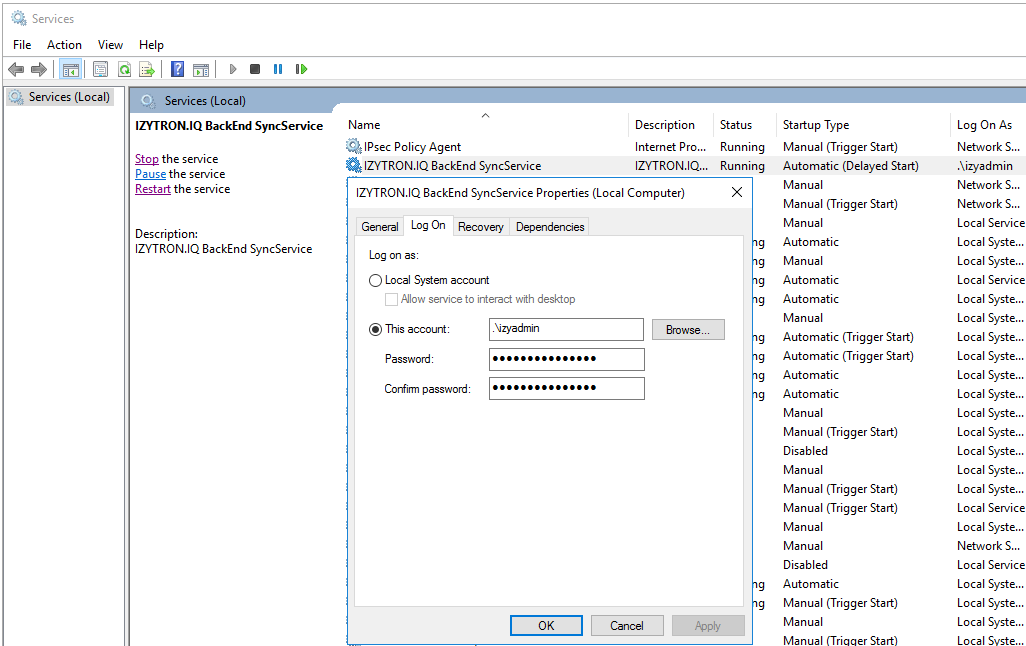Click the This account name field

pos(566,329)
